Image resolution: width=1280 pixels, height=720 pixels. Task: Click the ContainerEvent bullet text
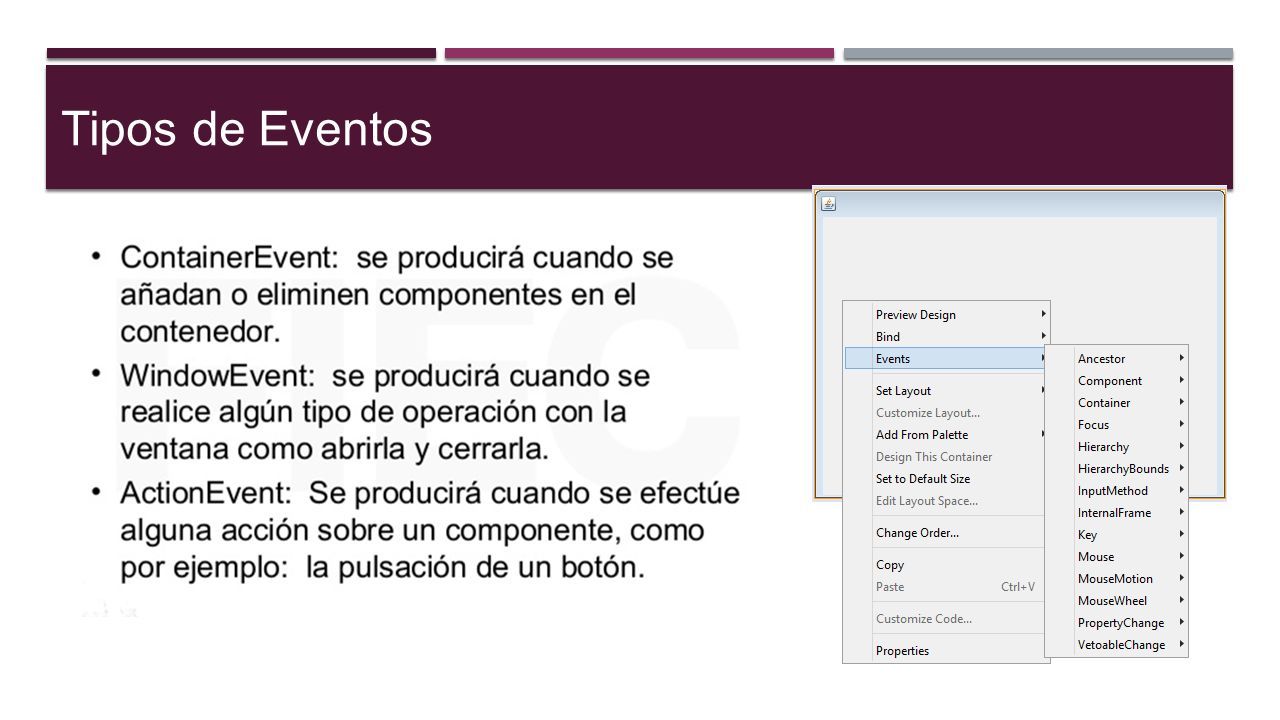pos(397,294)
